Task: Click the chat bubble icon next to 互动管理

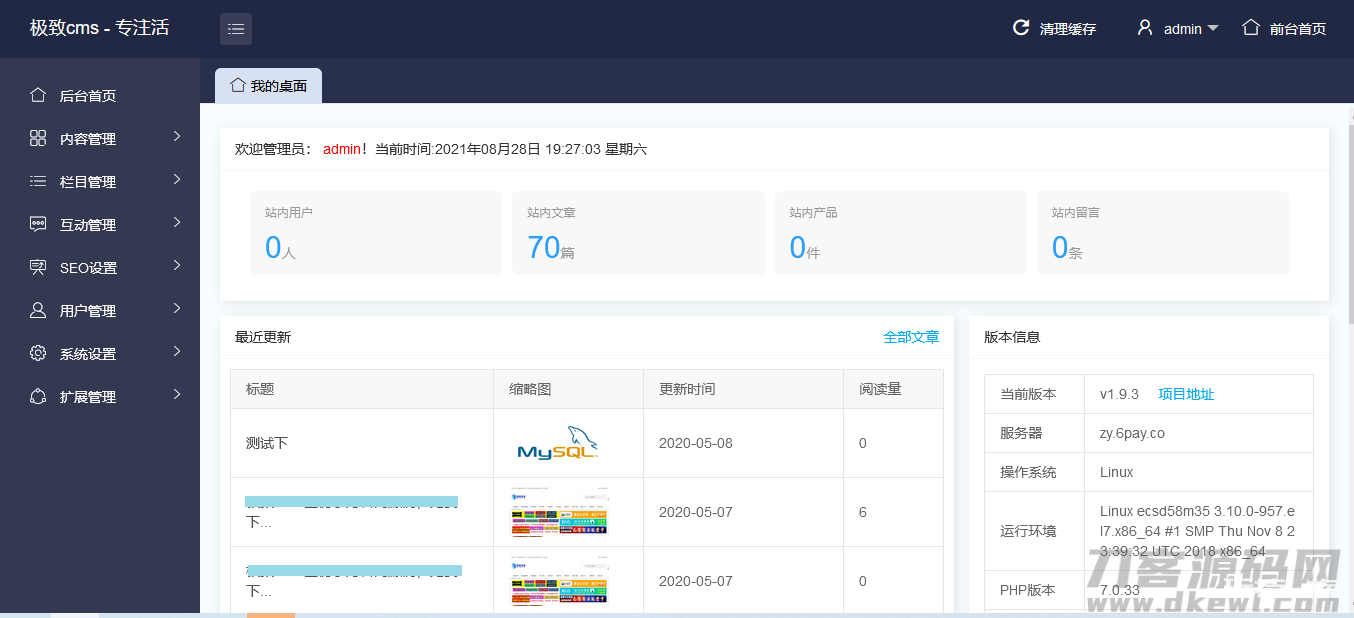Action: pyautogui.click(x=38, y=224)
